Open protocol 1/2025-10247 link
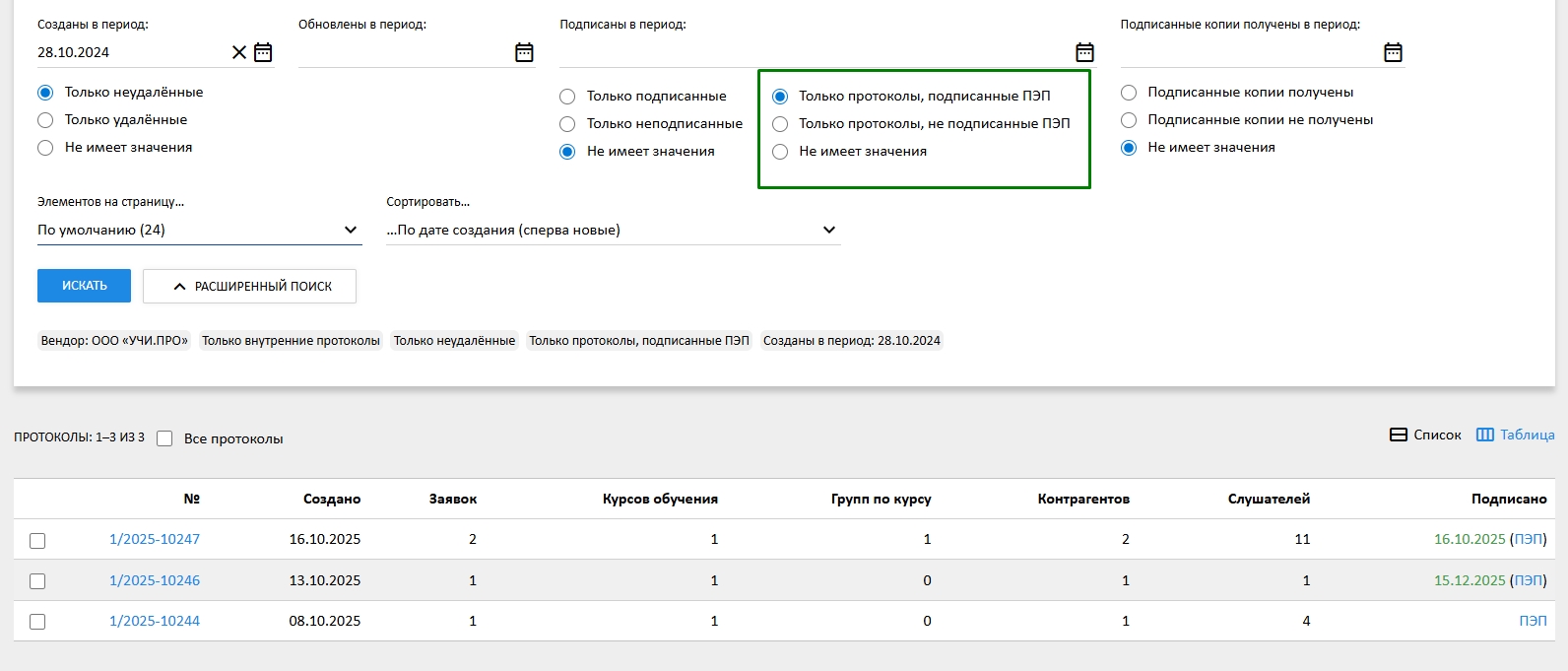 tap(155, 539)
